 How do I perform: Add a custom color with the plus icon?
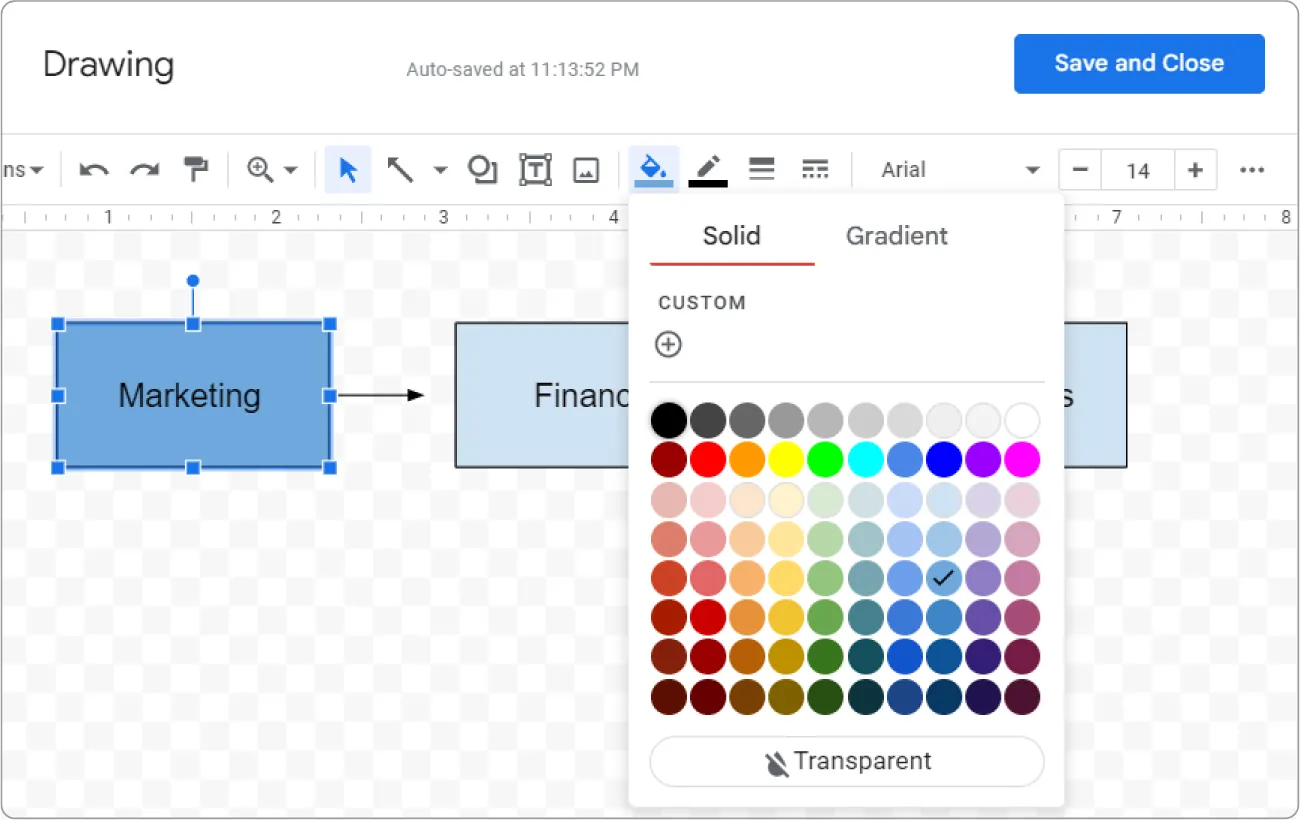click(x=668, y=344)
